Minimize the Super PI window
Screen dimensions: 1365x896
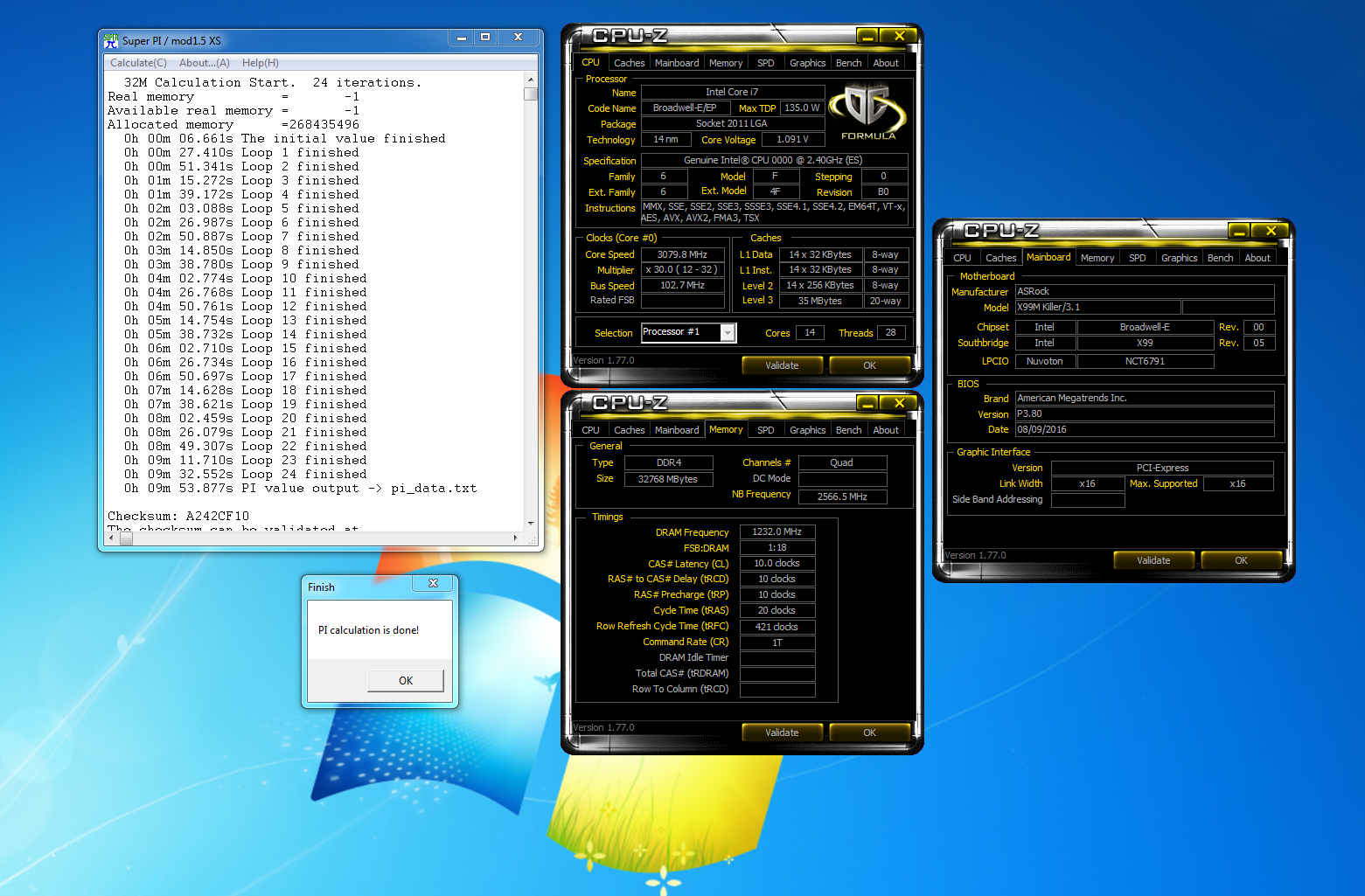coord(462,37)
